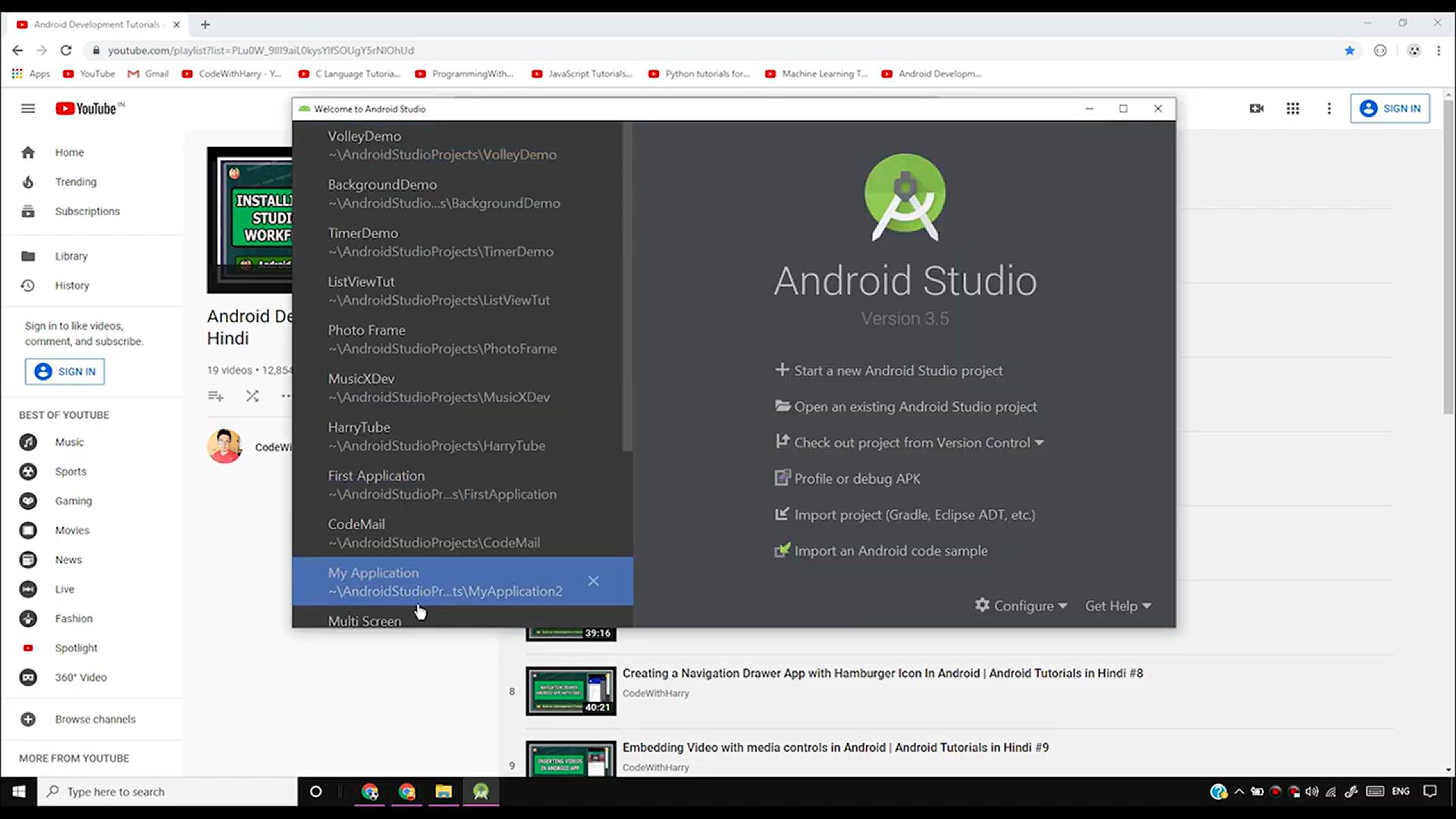
Task: Open Trending in the YouTube sidebar
Action: (x=75, y=182)
